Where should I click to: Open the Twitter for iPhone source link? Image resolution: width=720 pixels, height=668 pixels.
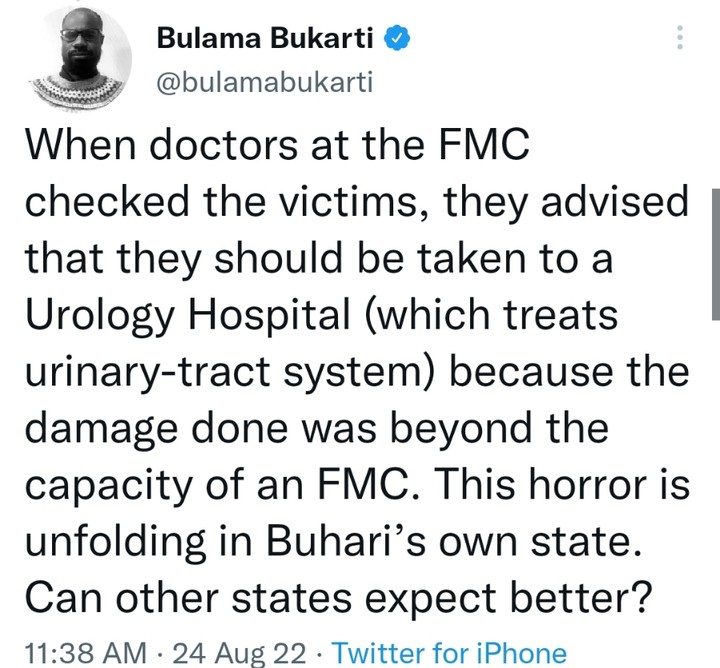tap(449, 652)
